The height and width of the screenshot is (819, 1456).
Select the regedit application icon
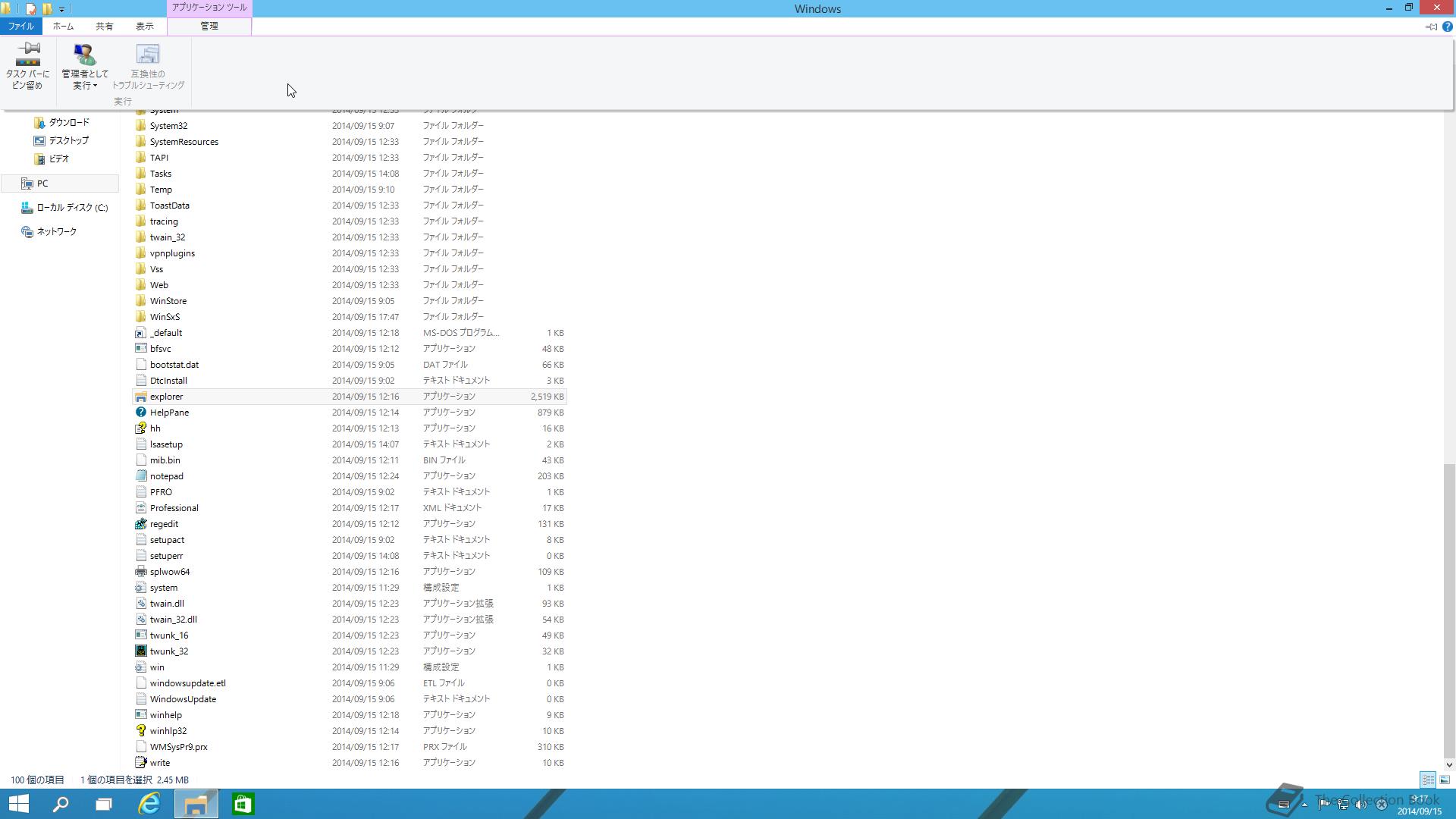click(140, 524)
